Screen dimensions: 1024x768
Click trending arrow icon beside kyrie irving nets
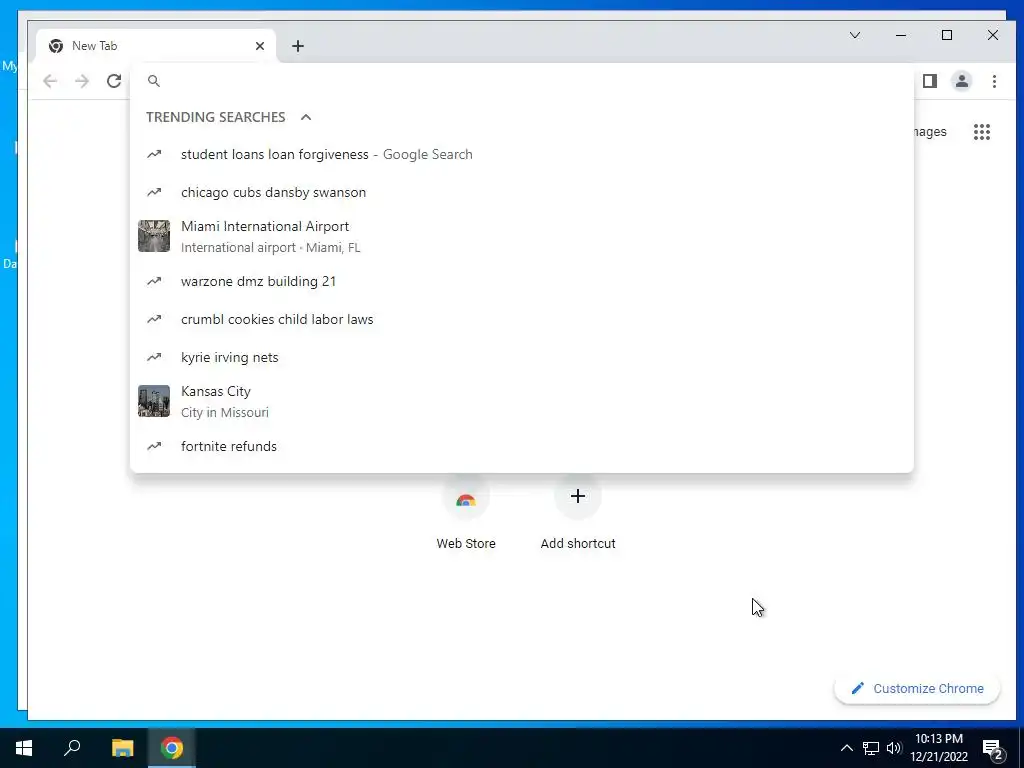tap(154, 357)
